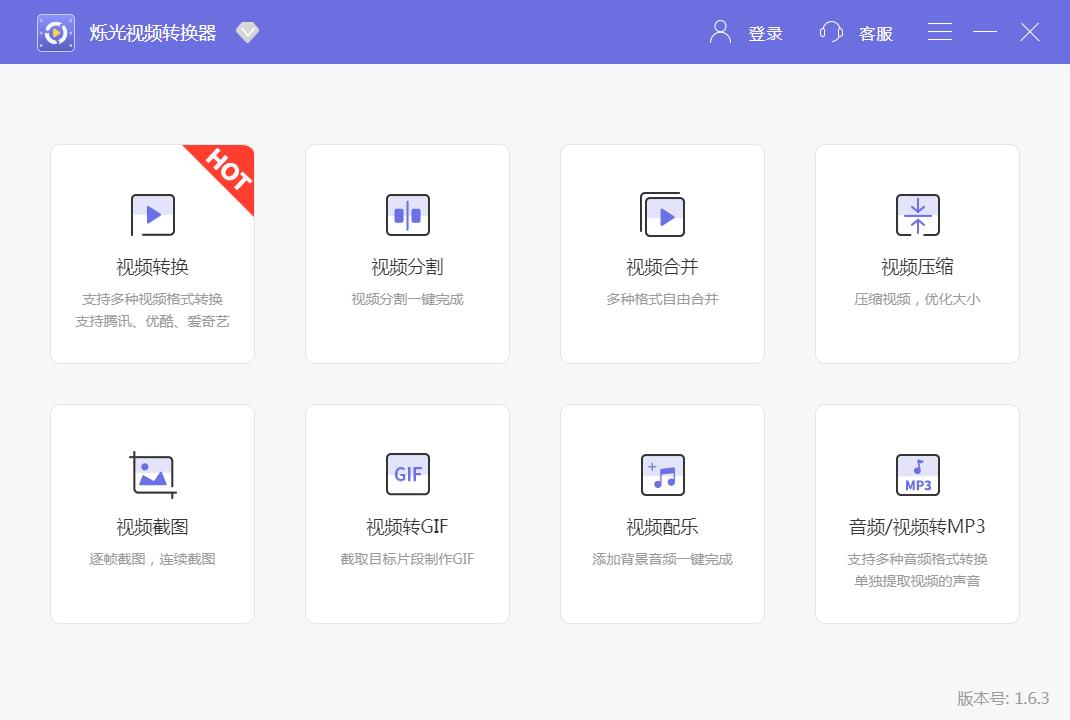
Task: Click the user profile avatar icon
Action: (720, 32)
